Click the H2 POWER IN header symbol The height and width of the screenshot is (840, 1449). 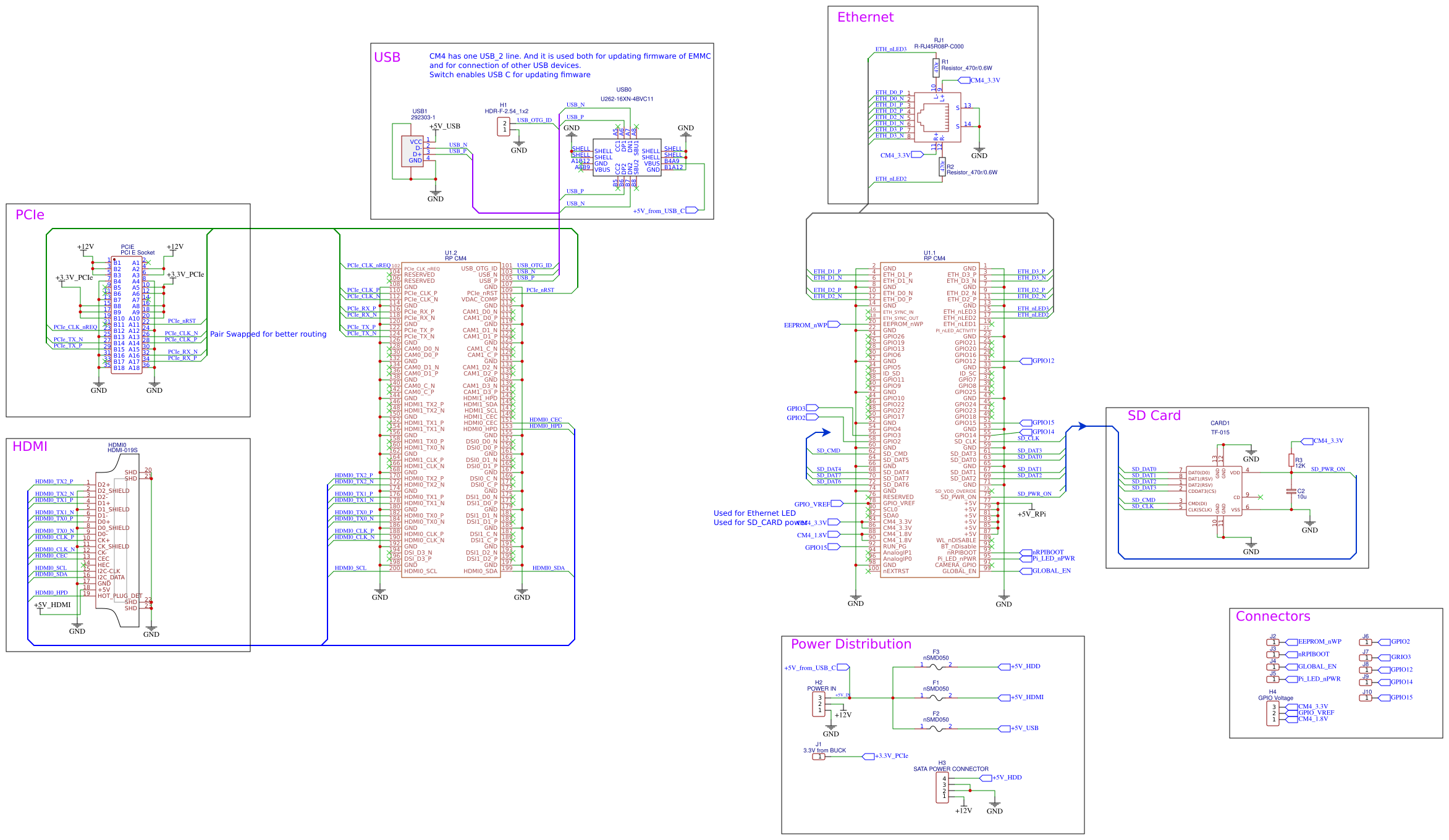(x=819, y=704)
